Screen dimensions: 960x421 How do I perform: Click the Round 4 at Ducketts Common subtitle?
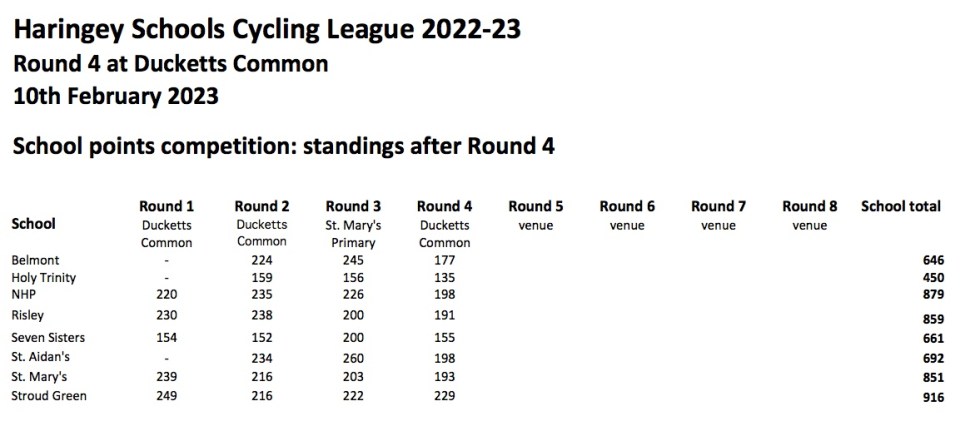170,65
